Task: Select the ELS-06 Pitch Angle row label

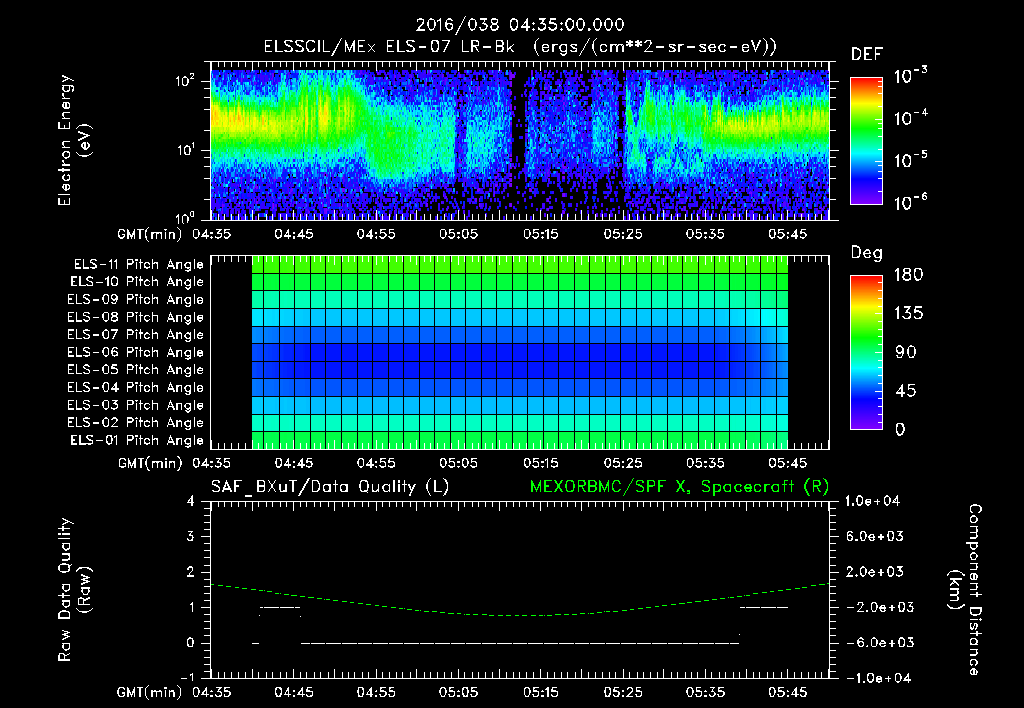Action: 136,352
